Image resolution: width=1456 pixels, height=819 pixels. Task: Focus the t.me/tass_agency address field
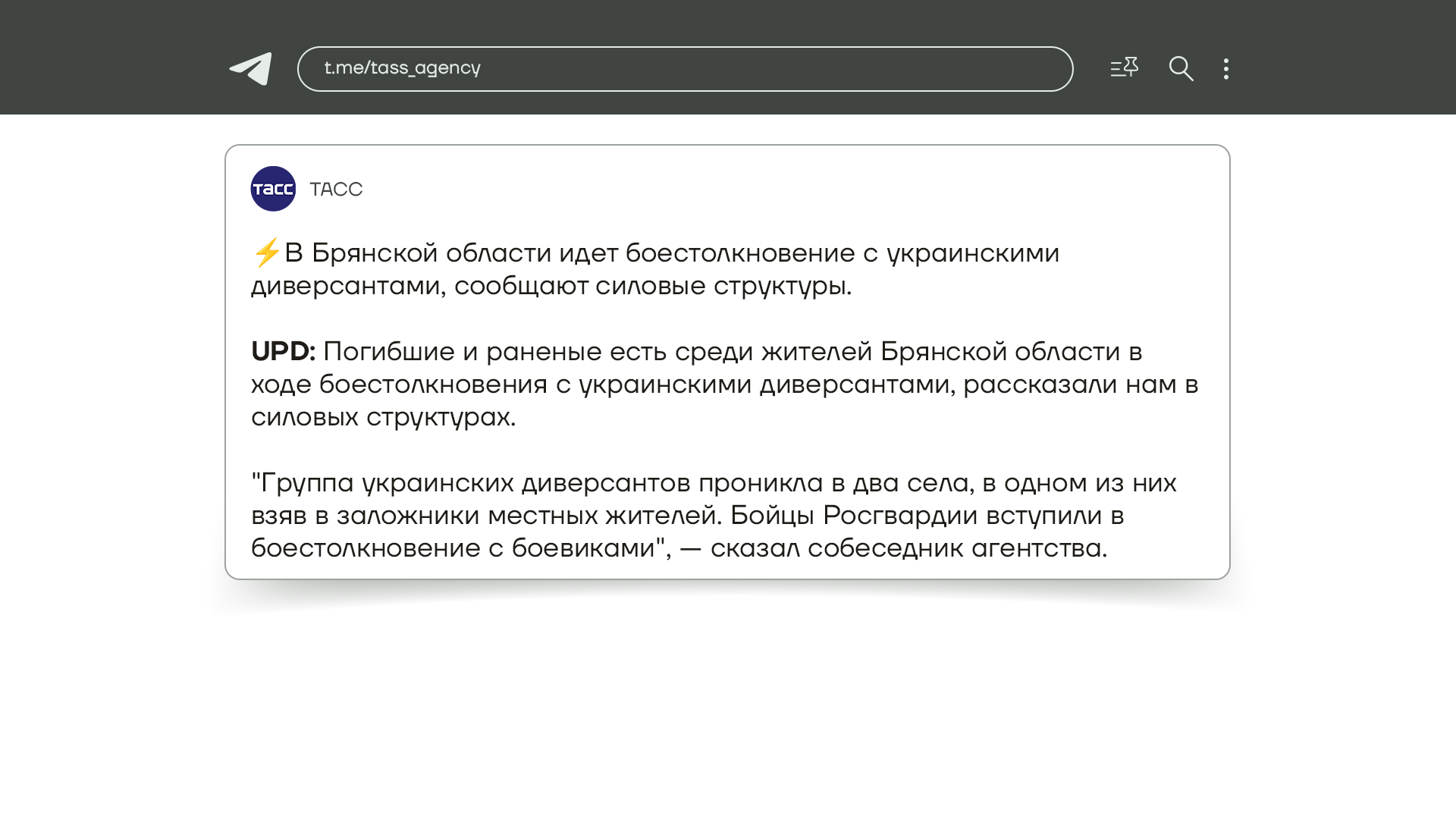684,69
